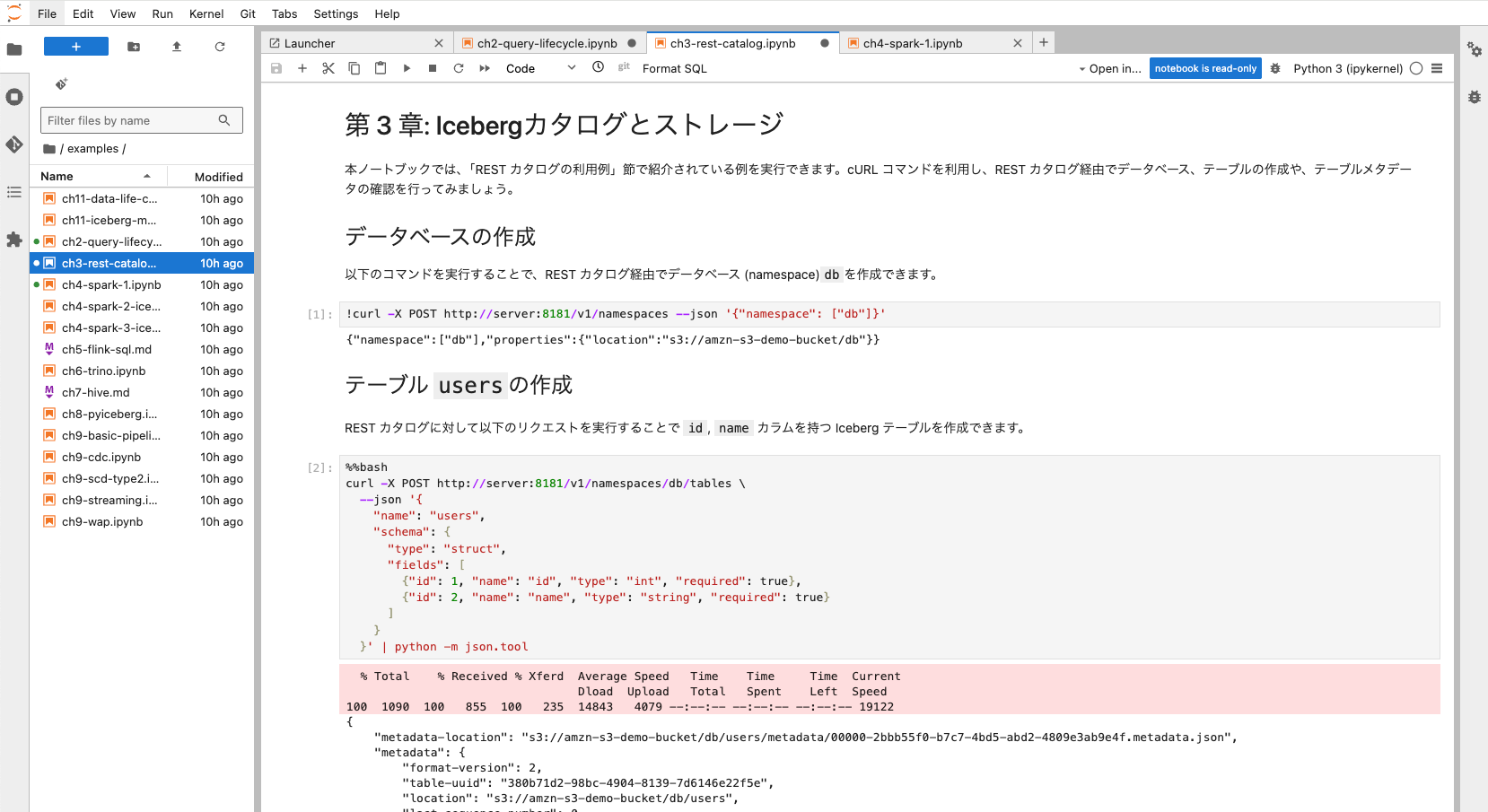This screenshot has height=812, width=1488.
Task: Run the selected notebook cell
Action: 407,68
